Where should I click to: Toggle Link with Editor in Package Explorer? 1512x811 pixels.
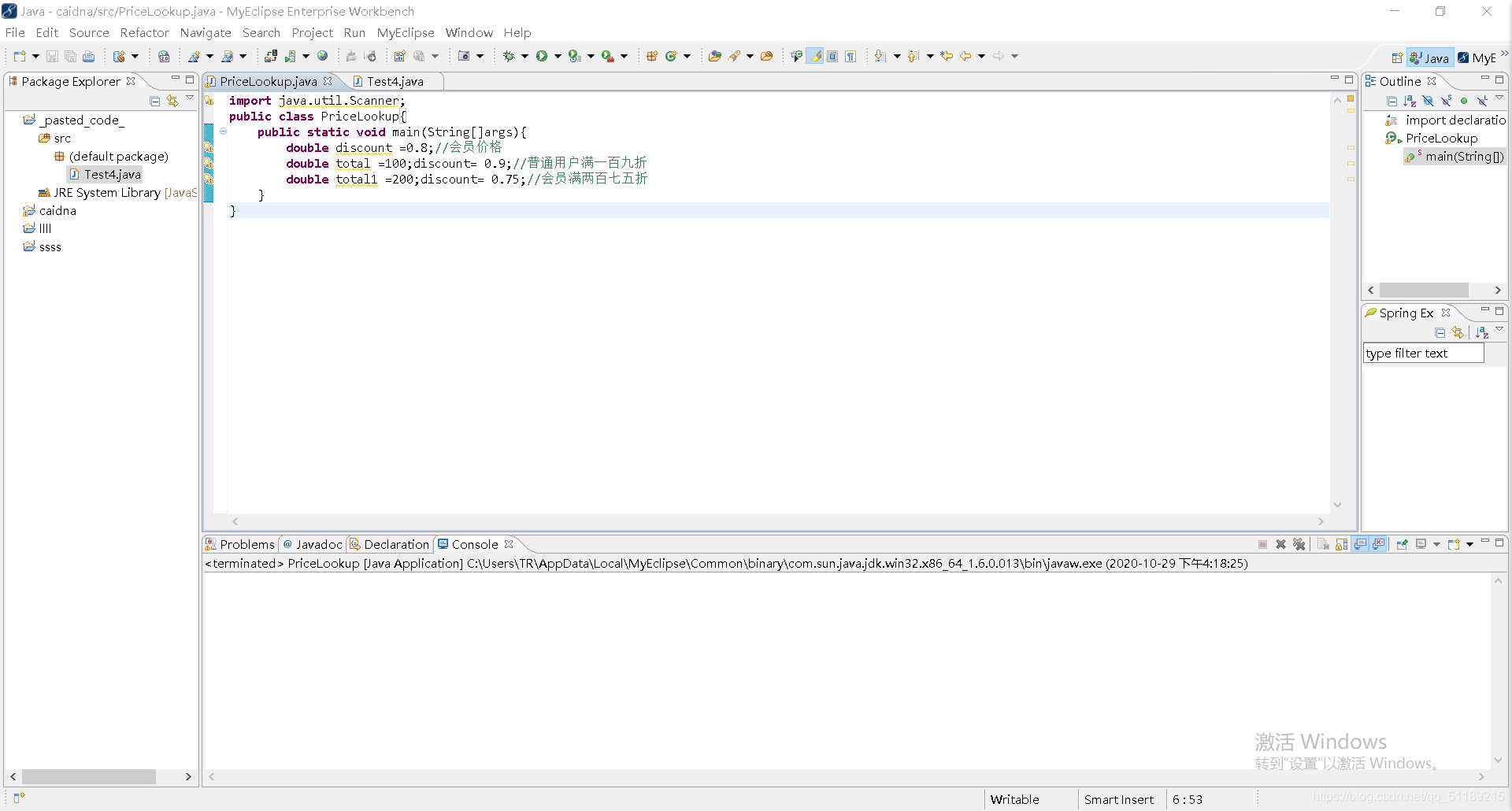click(x=172, y=101)
